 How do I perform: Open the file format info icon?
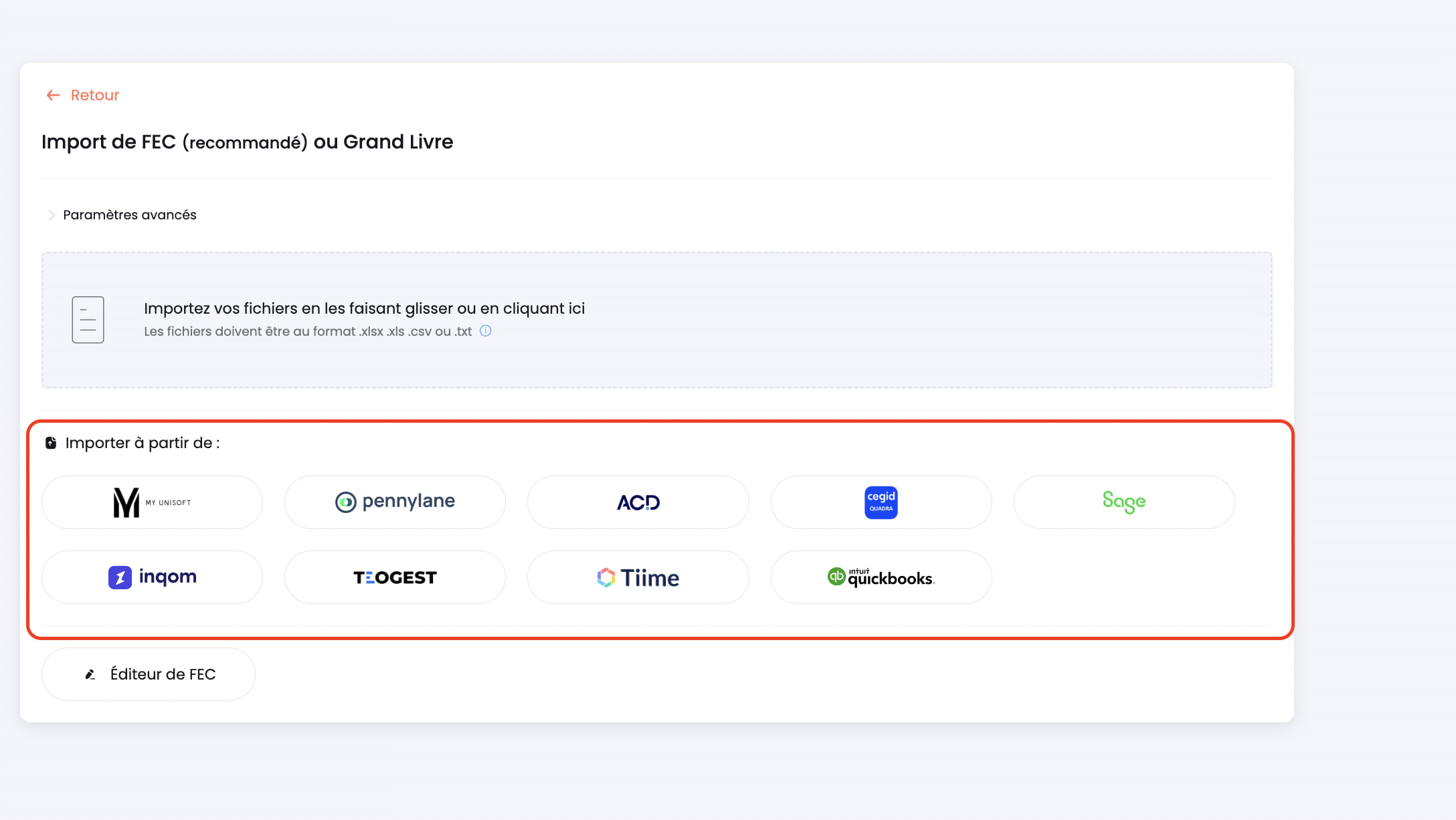pyautogui.click(x=486, y=331)
